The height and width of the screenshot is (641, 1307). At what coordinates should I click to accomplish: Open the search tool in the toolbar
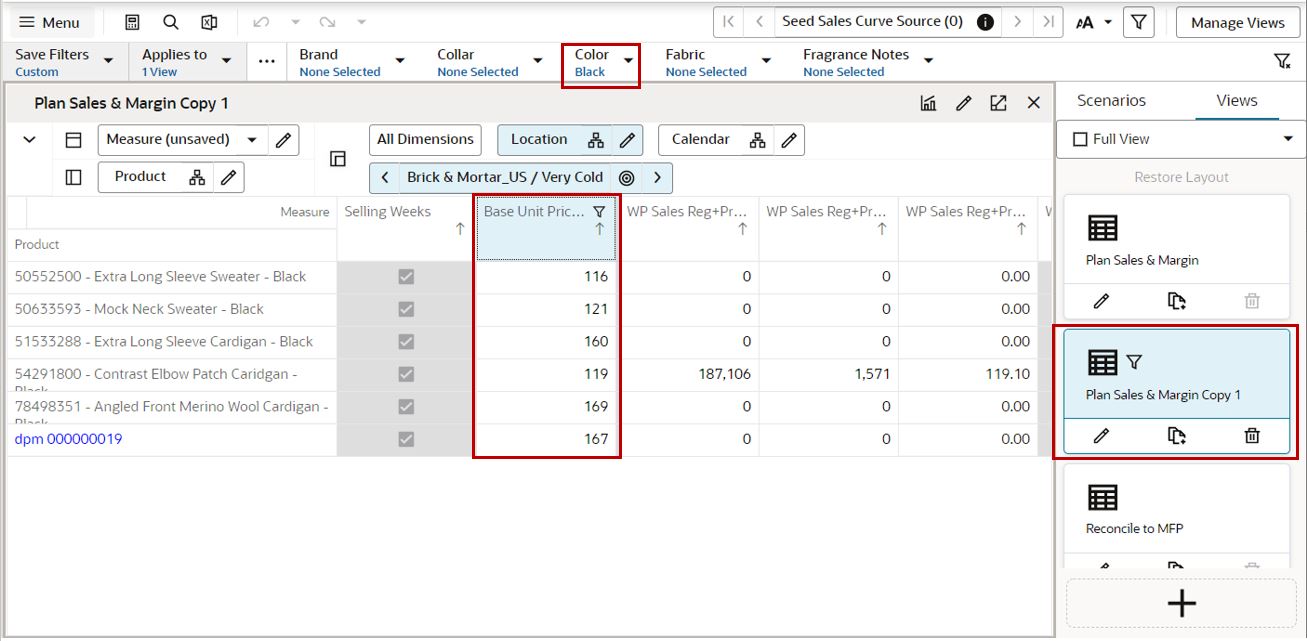170,21
